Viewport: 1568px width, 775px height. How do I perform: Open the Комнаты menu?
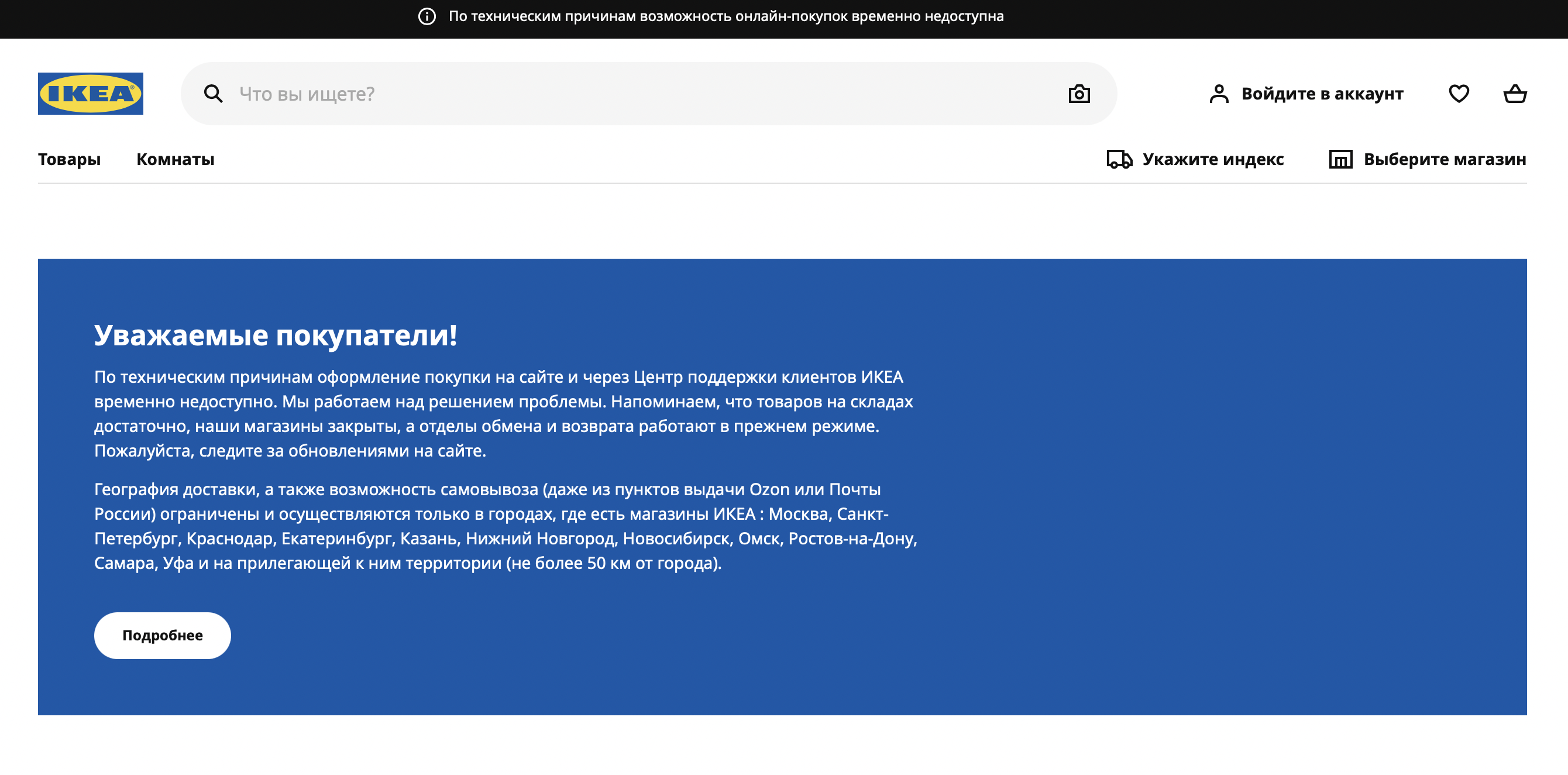(x=176, y=159)
